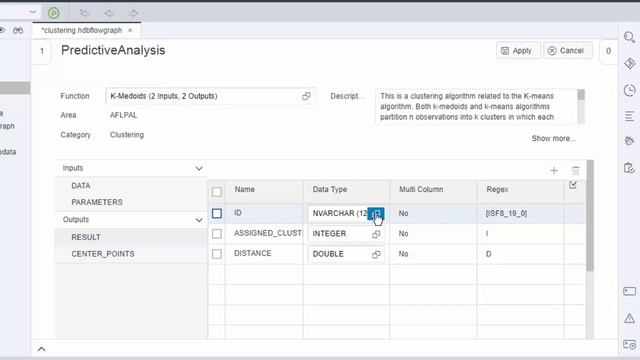Open the console icon in right sidebar
This screenshot has width=640, height=360.
click(x=629, y=291)
